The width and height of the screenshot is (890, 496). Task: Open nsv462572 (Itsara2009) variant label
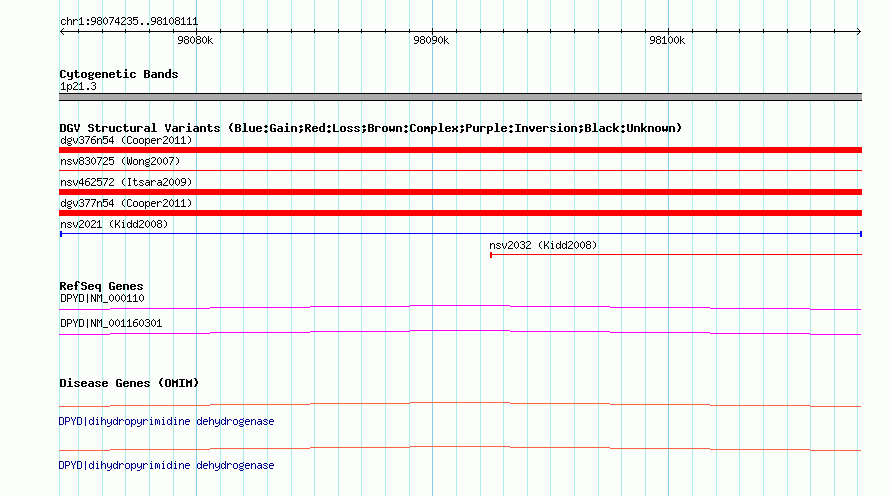(x=126, y=182)
